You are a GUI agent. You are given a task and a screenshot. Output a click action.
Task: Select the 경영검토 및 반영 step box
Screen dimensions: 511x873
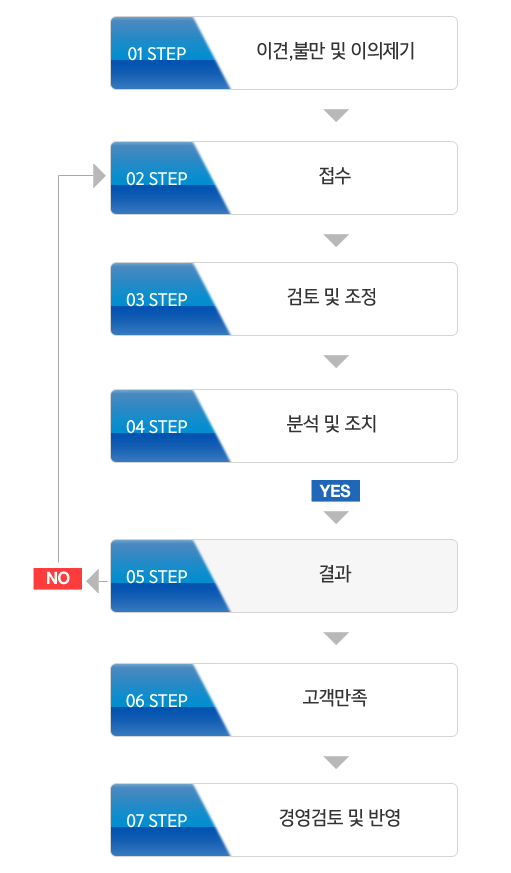284,820
